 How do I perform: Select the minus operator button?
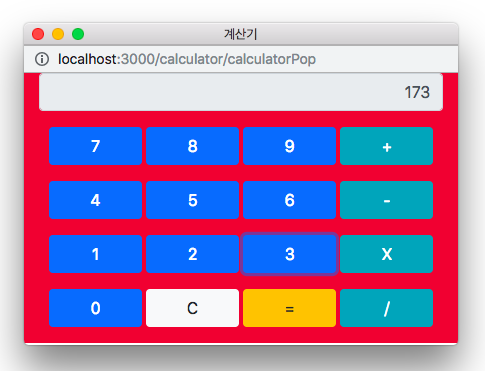386,200
